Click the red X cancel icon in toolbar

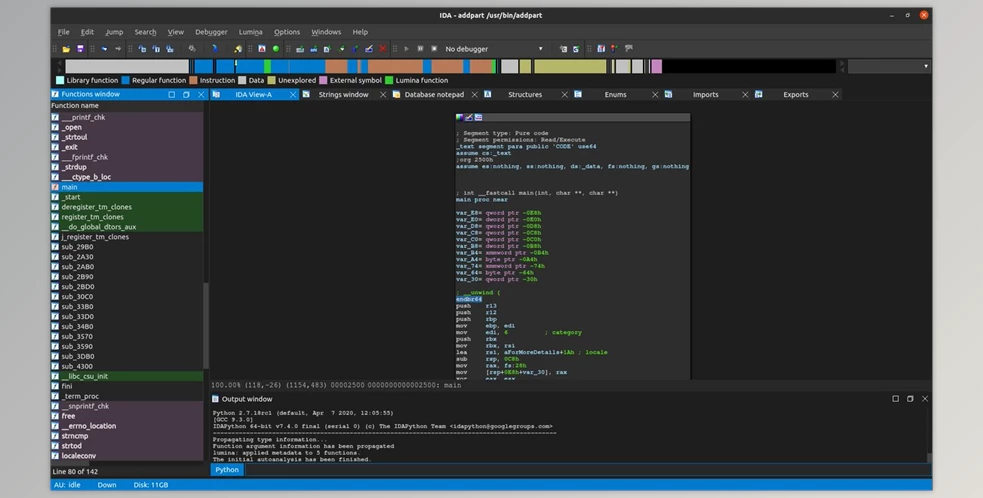click(x=383, y=49)
